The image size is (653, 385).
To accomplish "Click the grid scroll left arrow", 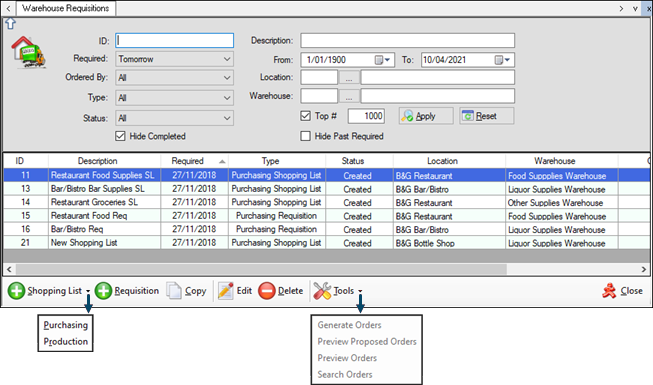I will tap(9, 269).
